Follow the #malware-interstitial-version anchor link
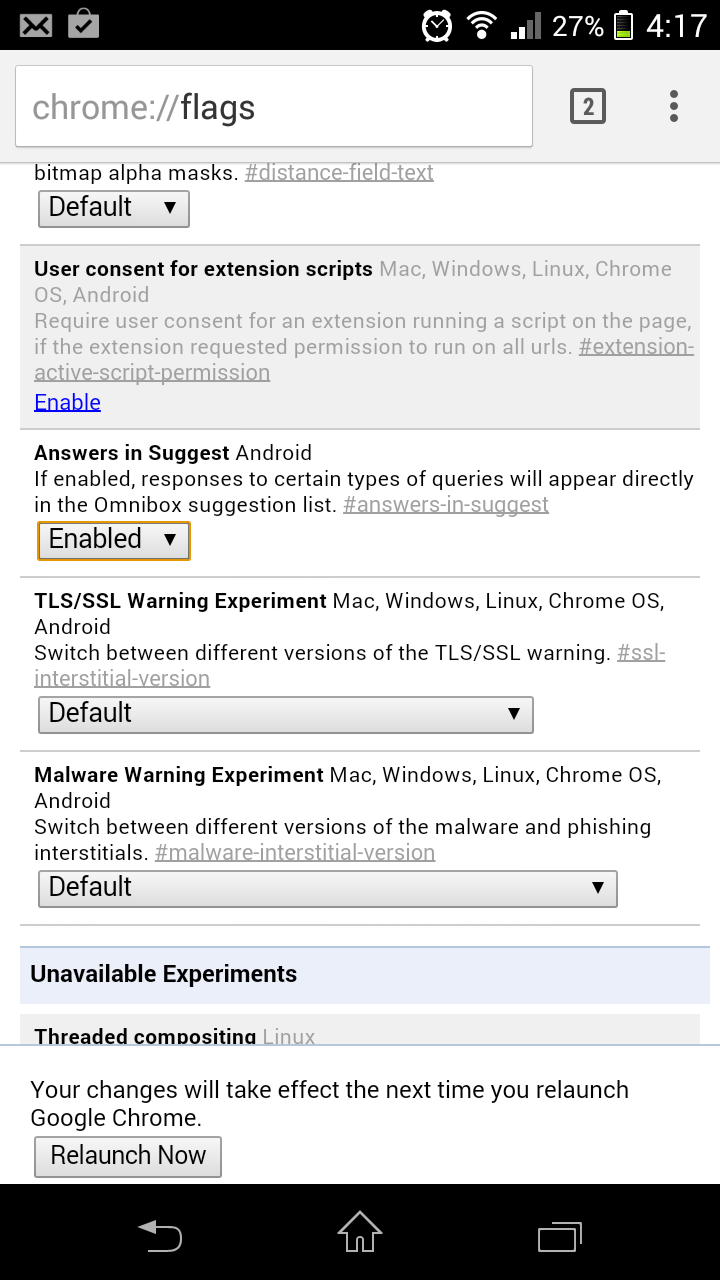Screen dimensions: 720x1280 coord(295,853)
